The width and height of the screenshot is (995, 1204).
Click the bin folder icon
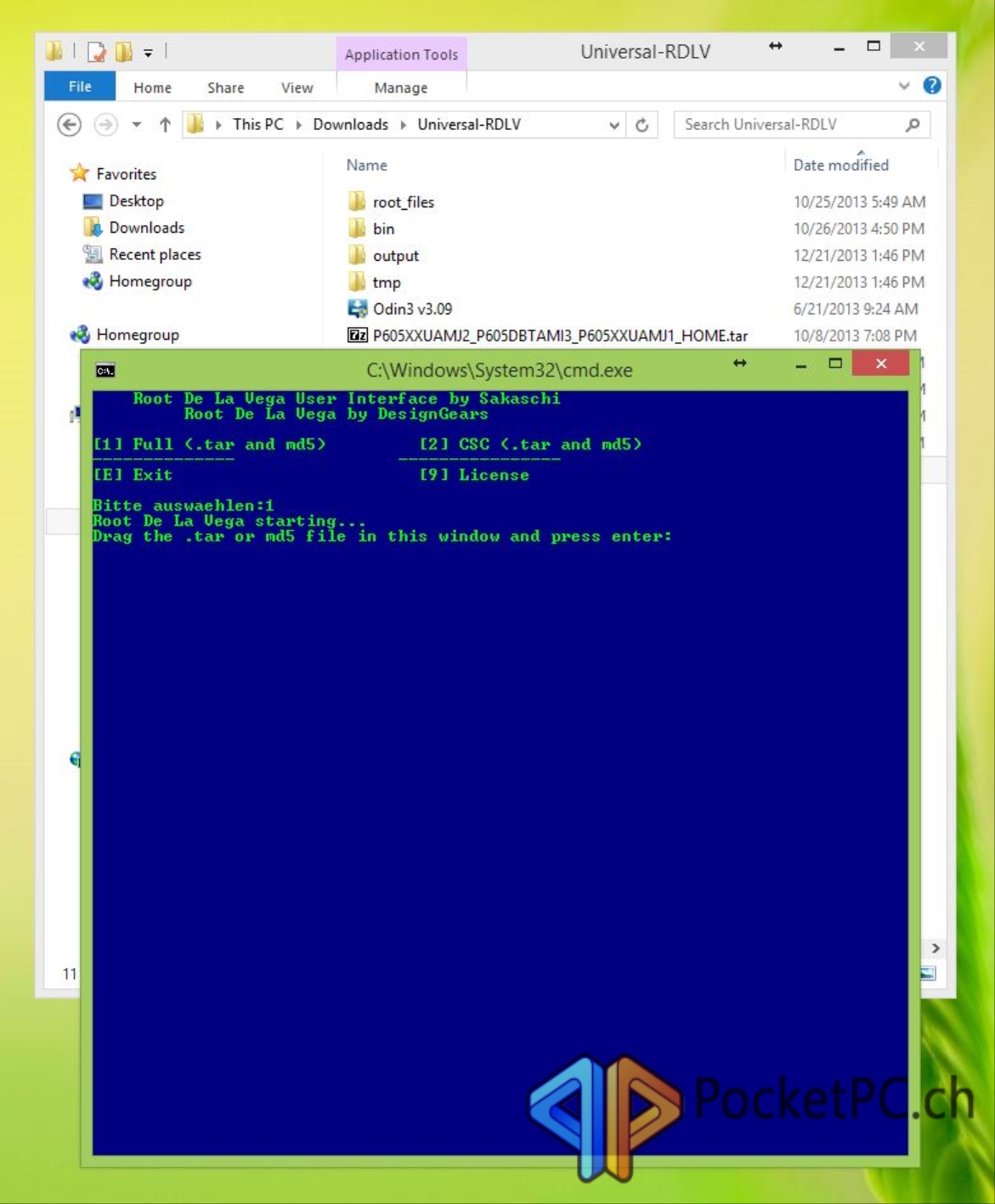point(358,229)
